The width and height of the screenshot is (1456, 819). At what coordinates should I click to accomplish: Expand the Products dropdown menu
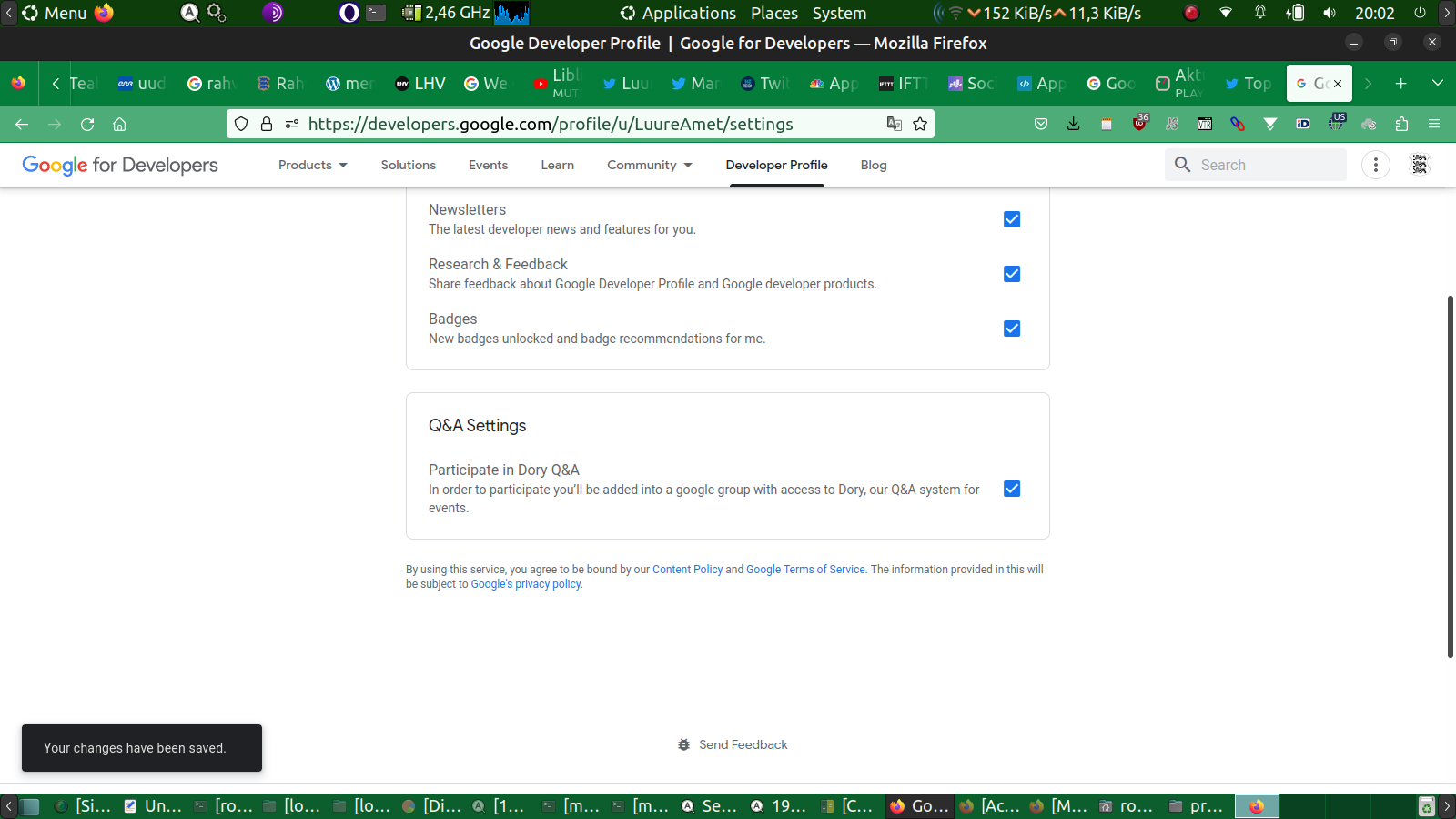click(x=313, y=165)
